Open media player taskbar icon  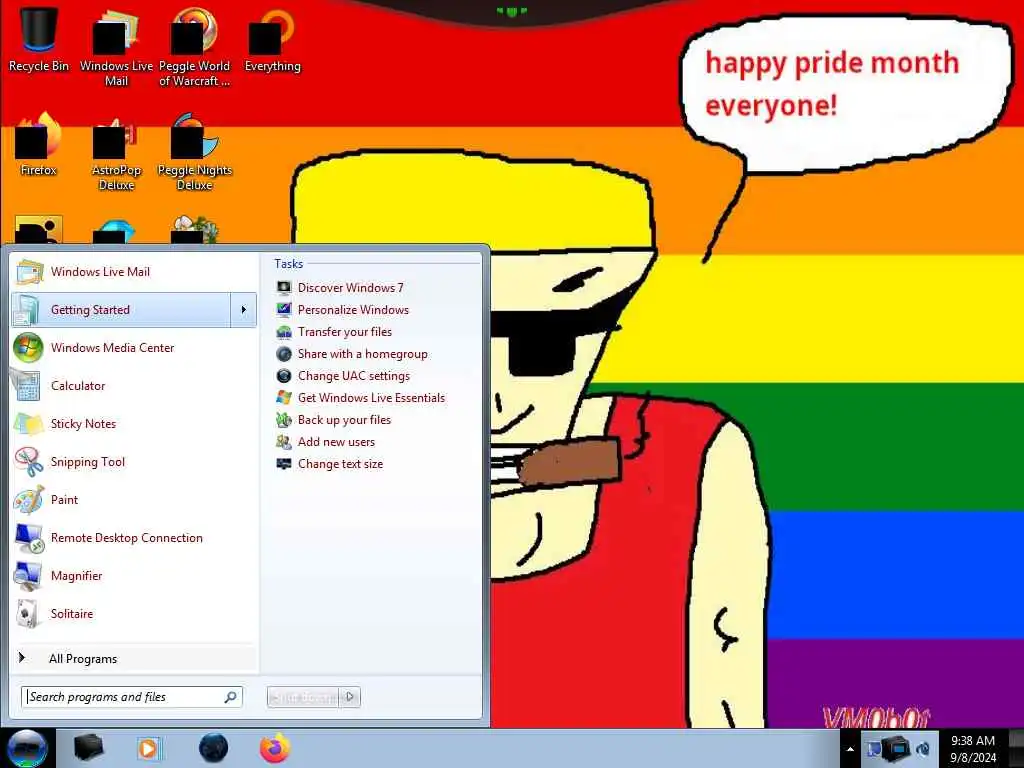pyautogui.click(x=148, y=748)
